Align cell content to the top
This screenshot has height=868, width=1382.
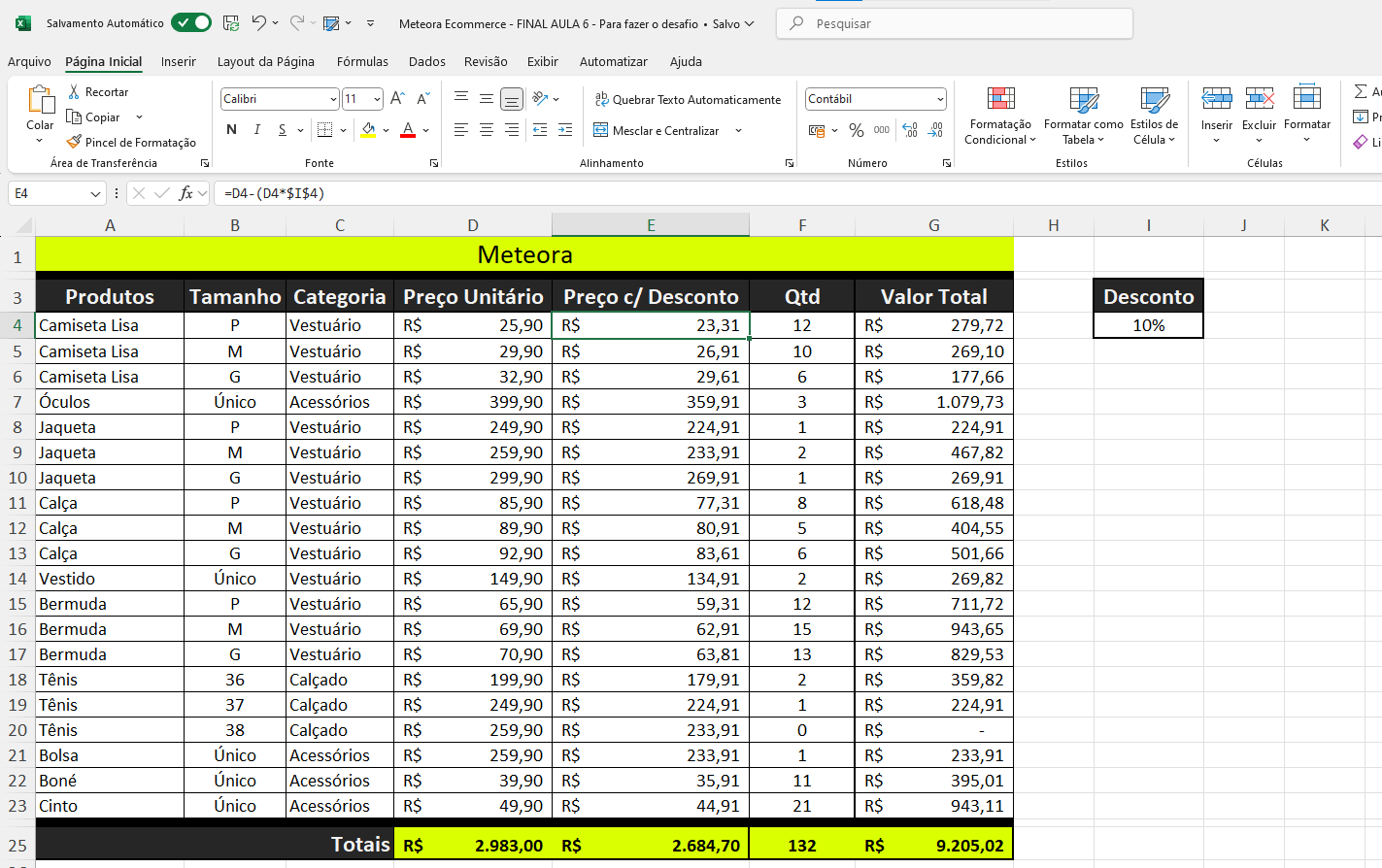click(x=461, y=98)
